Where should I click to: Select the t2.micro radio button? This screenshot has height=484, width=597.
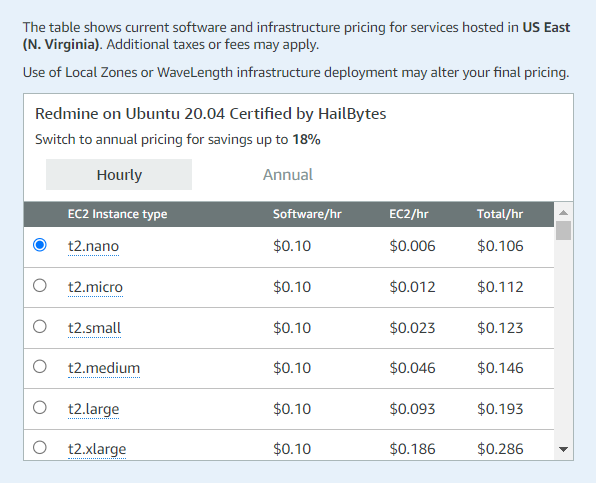coord(40,286)
